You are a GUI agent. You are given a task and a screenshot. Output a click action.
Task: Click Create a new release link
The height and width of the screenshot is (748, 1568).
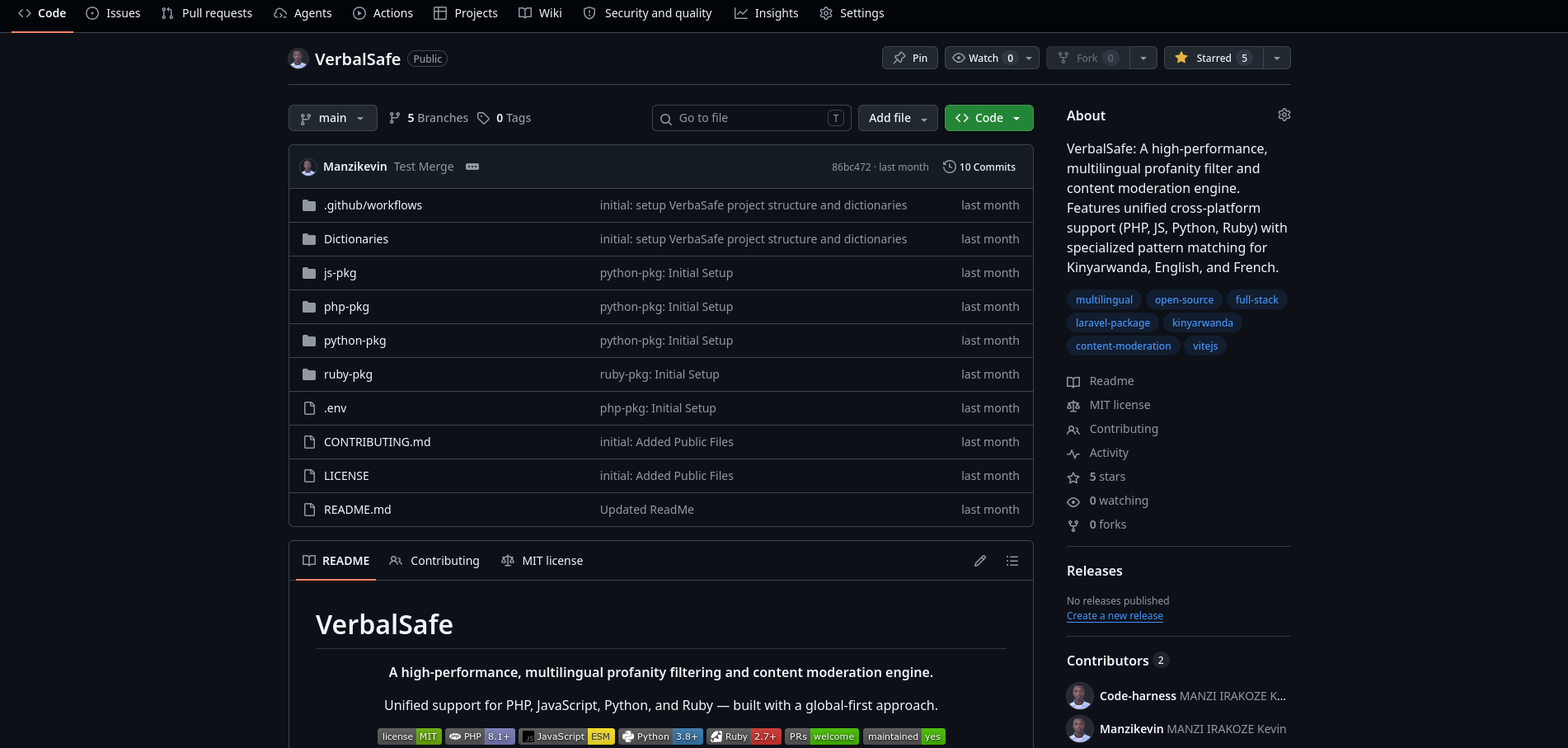pos(1115,616)
